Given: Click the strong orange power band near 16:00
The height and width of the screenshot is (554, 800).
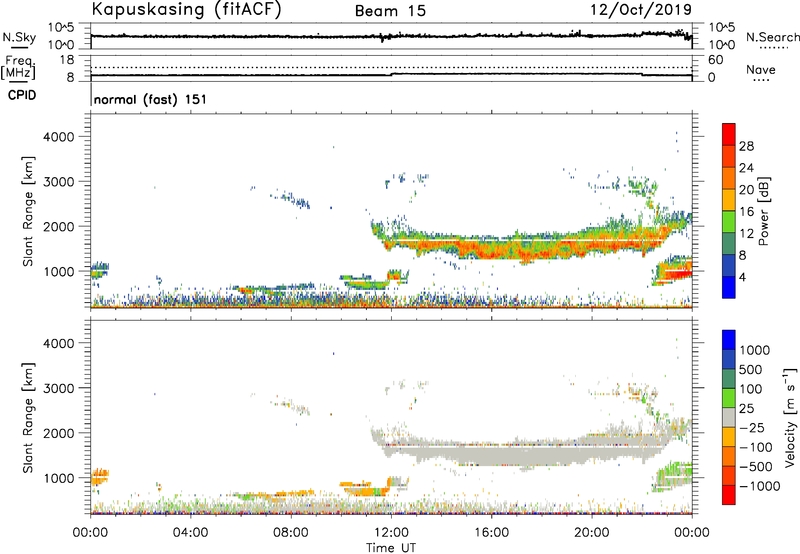Looking at the screenshot, I should (491, 250).
